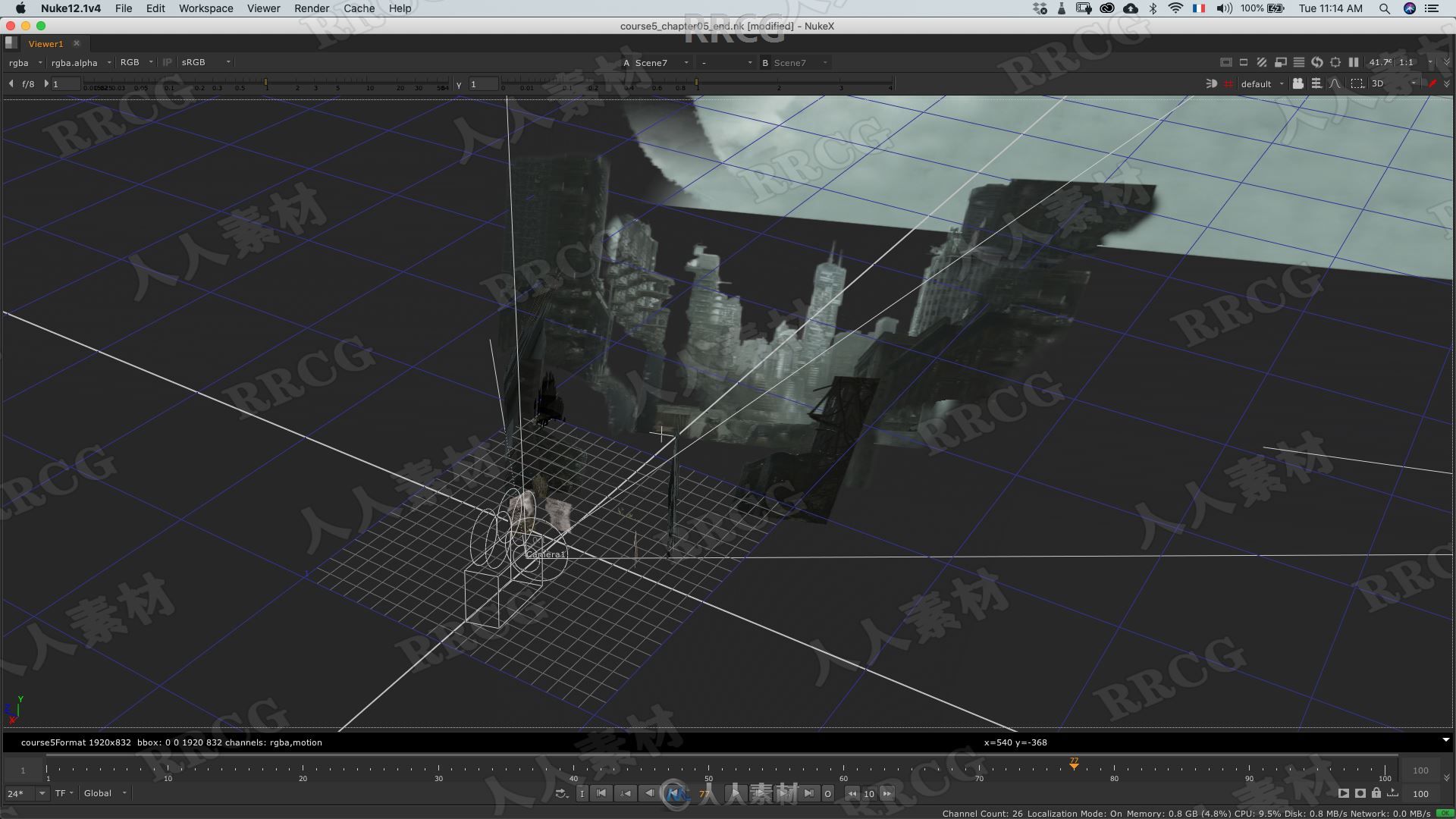
Task: Toggle the rgba.alpha channel display
Action: [75, 62]
